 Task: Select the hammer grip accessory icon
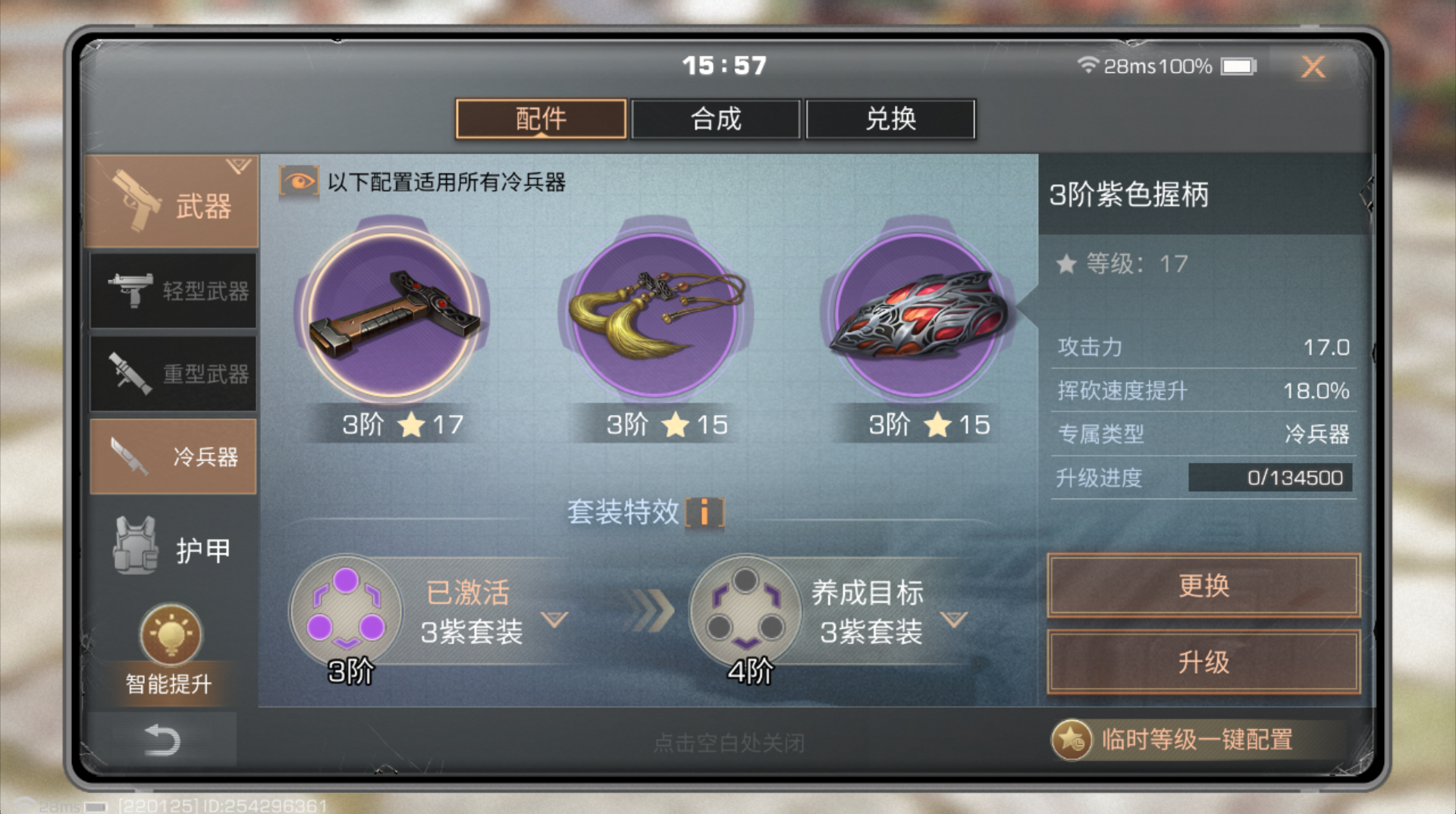coord(393,313)
